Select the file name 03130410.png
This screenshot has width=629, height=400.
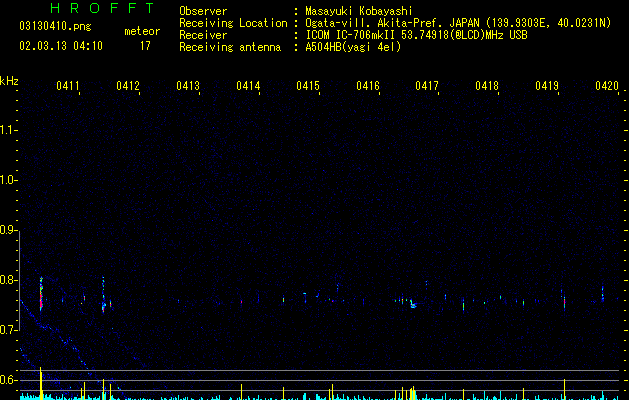click(x=55, y=27)
